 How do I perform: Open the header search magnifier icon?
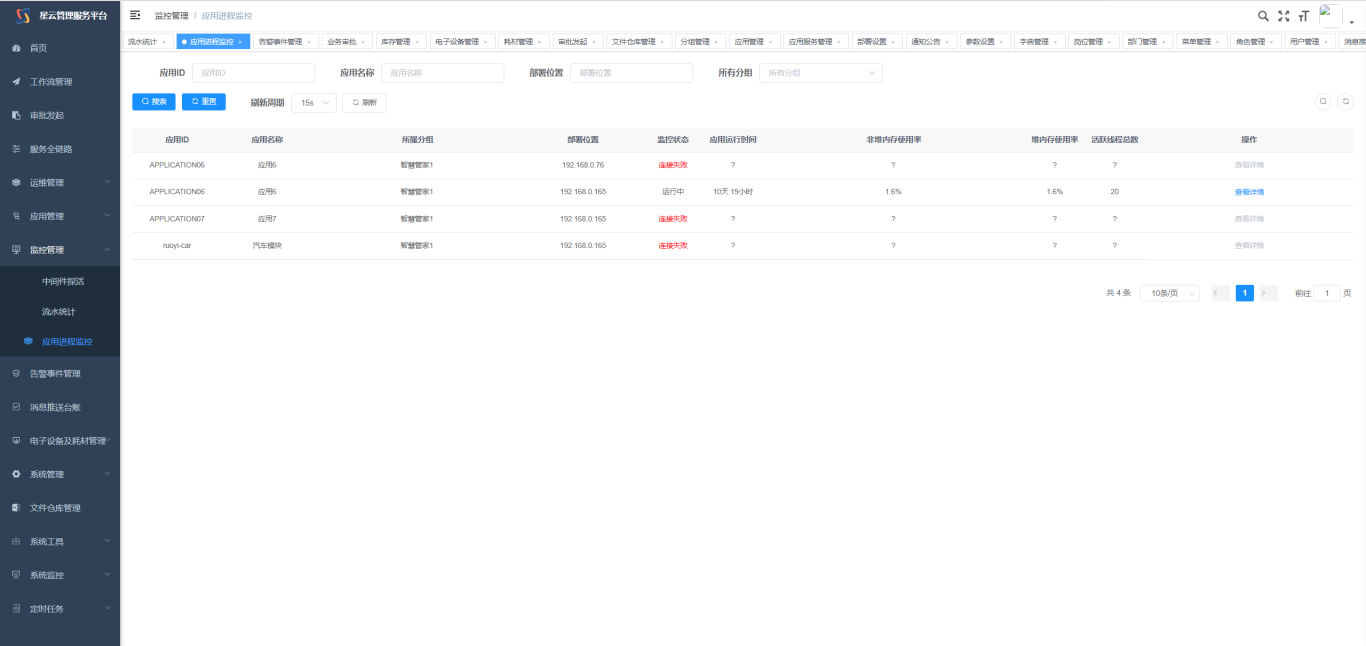tap(1263, 16)
